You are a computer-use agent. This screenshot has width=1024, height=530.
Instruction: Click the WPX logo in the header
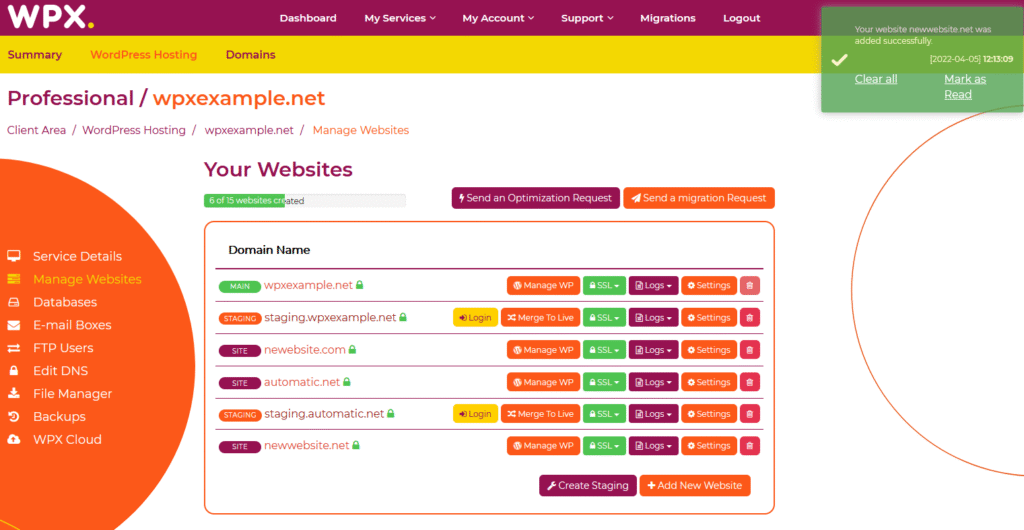(x=52, y=18)
